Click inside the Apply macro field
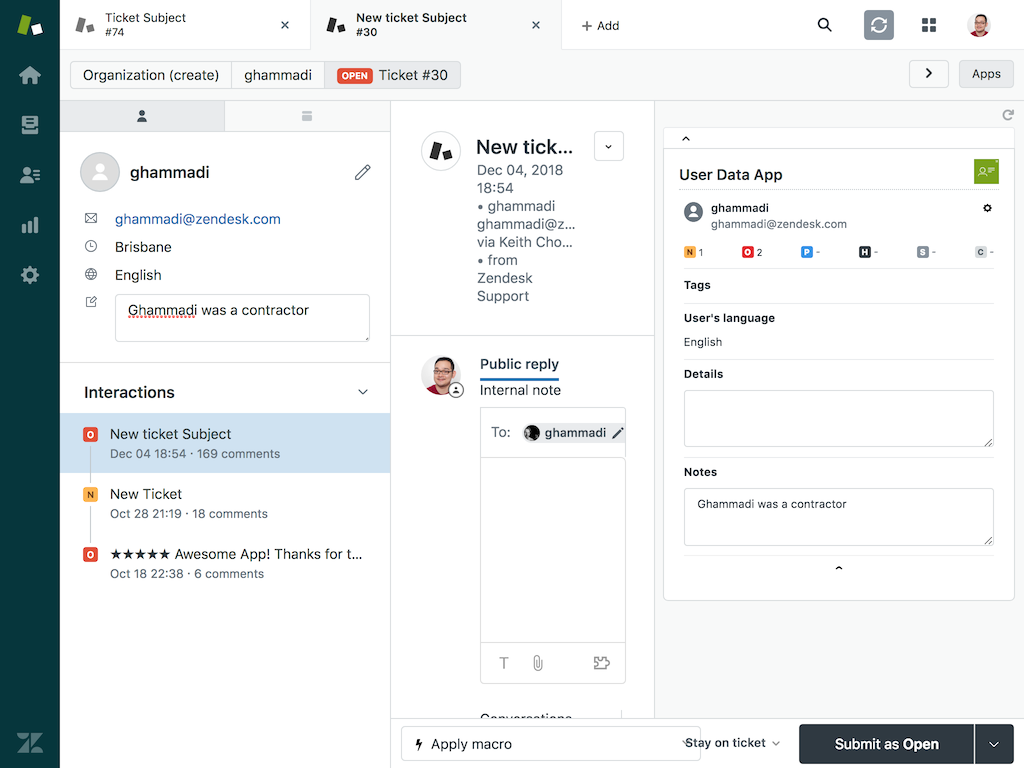 click(550, 743)
